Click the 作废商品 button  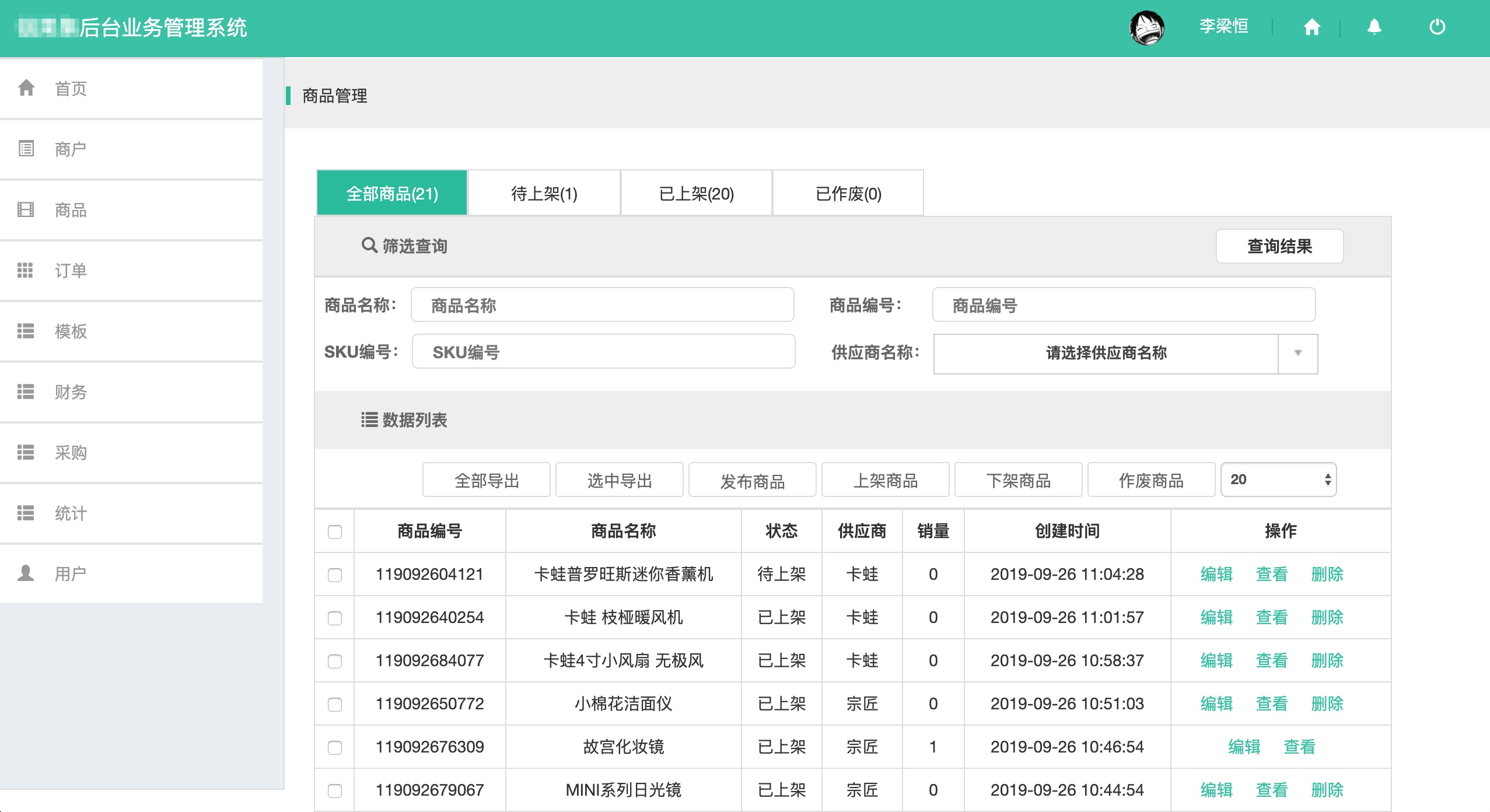click(x=1152, y=480)
